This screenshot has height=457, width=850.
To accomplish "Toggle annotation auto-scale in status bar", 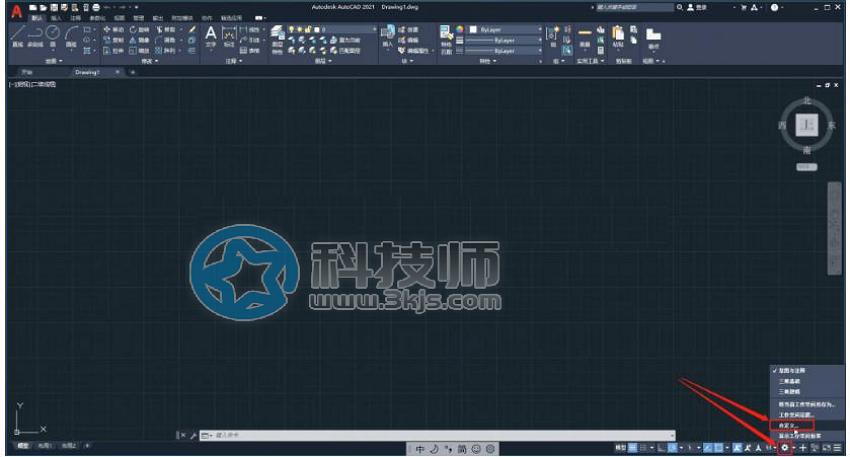I will click(x=748, y=448).
